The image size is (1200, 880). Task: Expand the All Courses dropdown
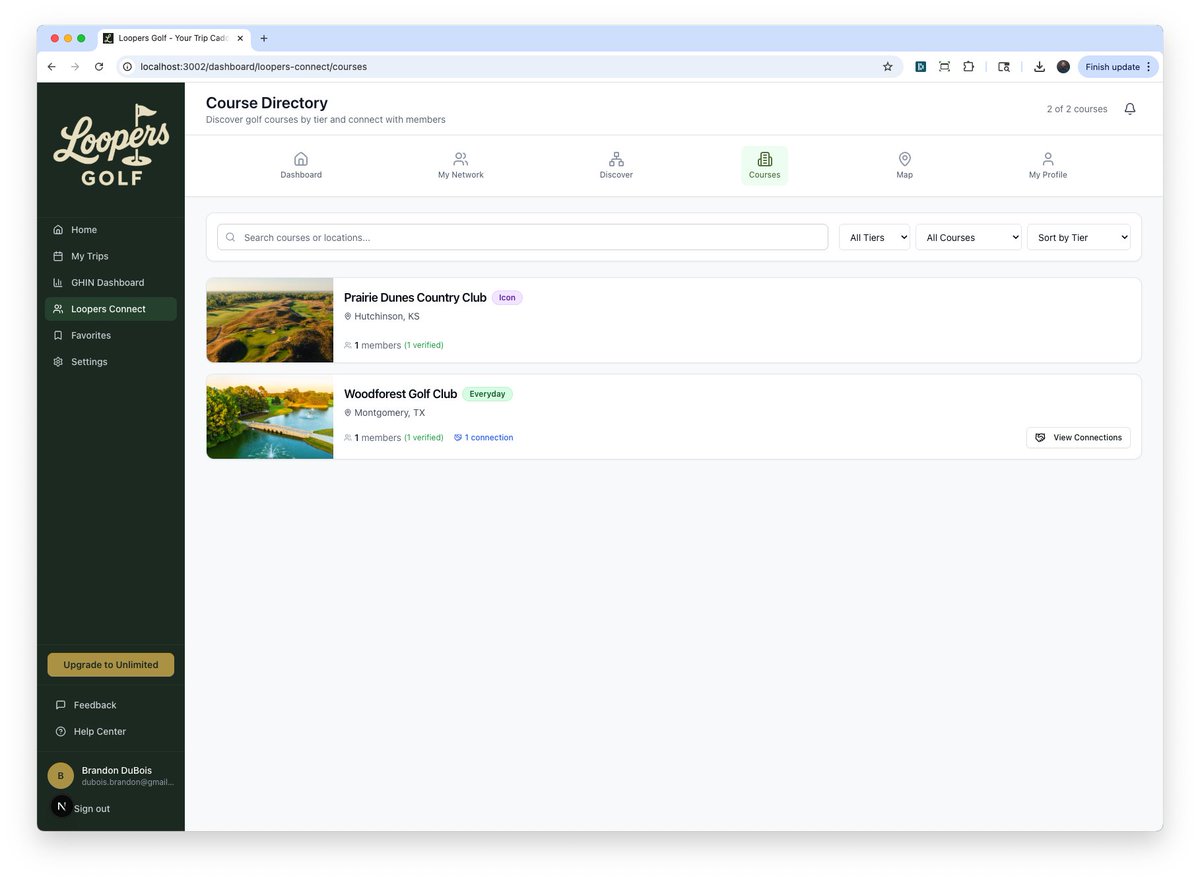(969, 238)
